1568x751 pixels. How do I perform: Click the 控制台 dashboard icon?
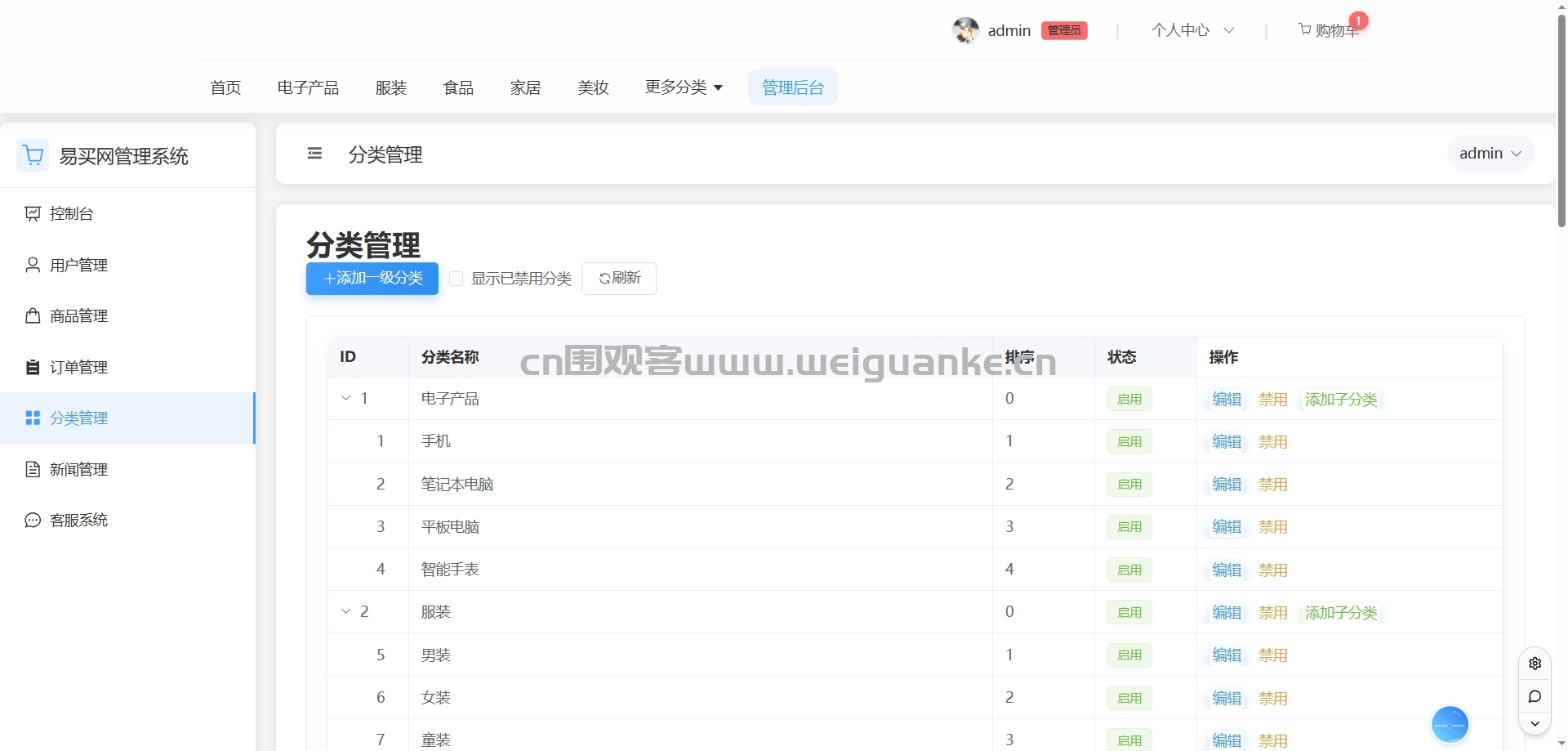(33, 213)
